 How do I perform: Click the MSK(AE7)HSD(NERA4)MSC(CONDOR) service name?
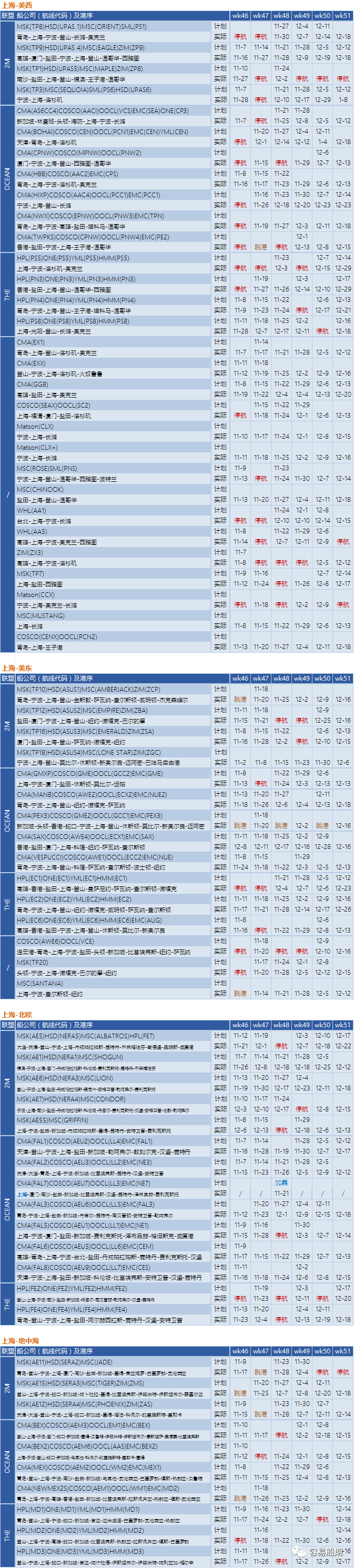[70, 1099]
